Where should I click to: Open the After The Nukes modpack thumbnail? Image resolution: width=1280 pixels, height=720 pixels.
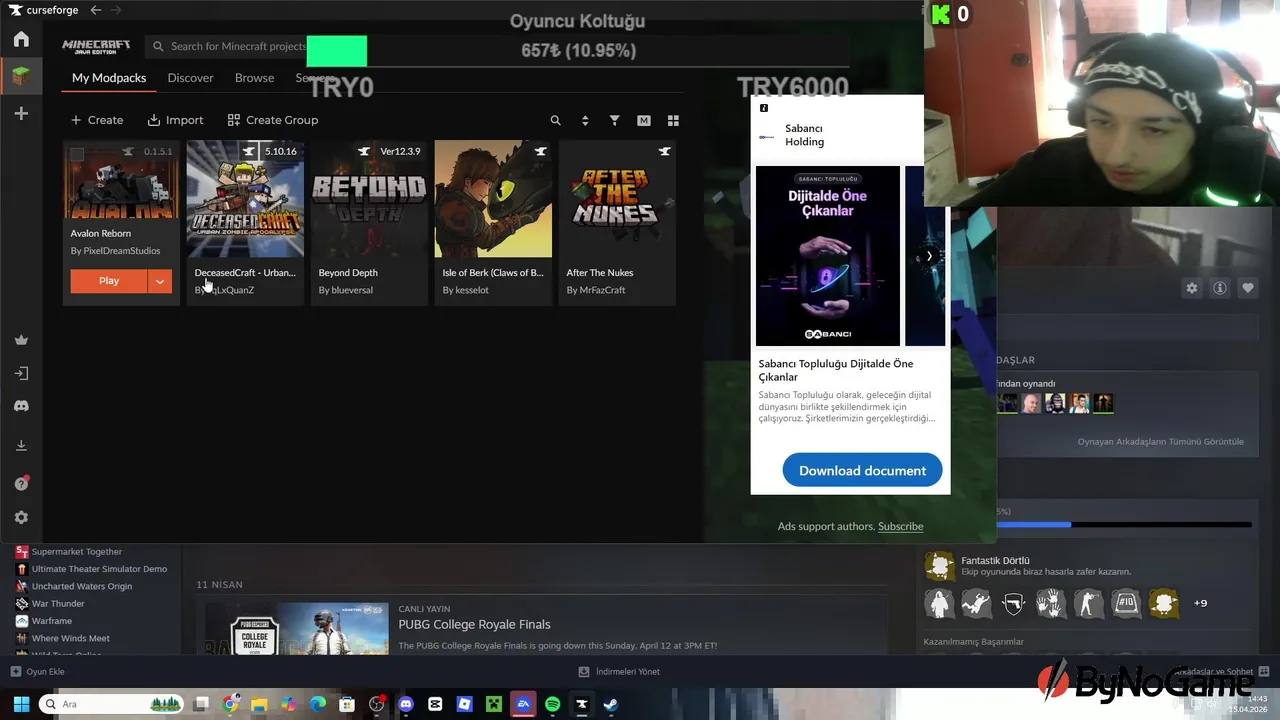[x=617, y=198]
